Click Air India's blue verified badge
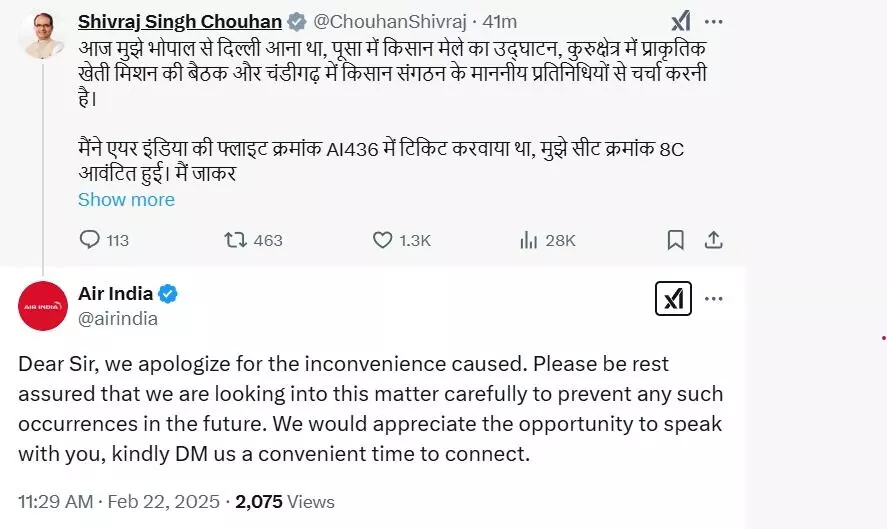Screen dimensions: 887x529 [169, 294]
